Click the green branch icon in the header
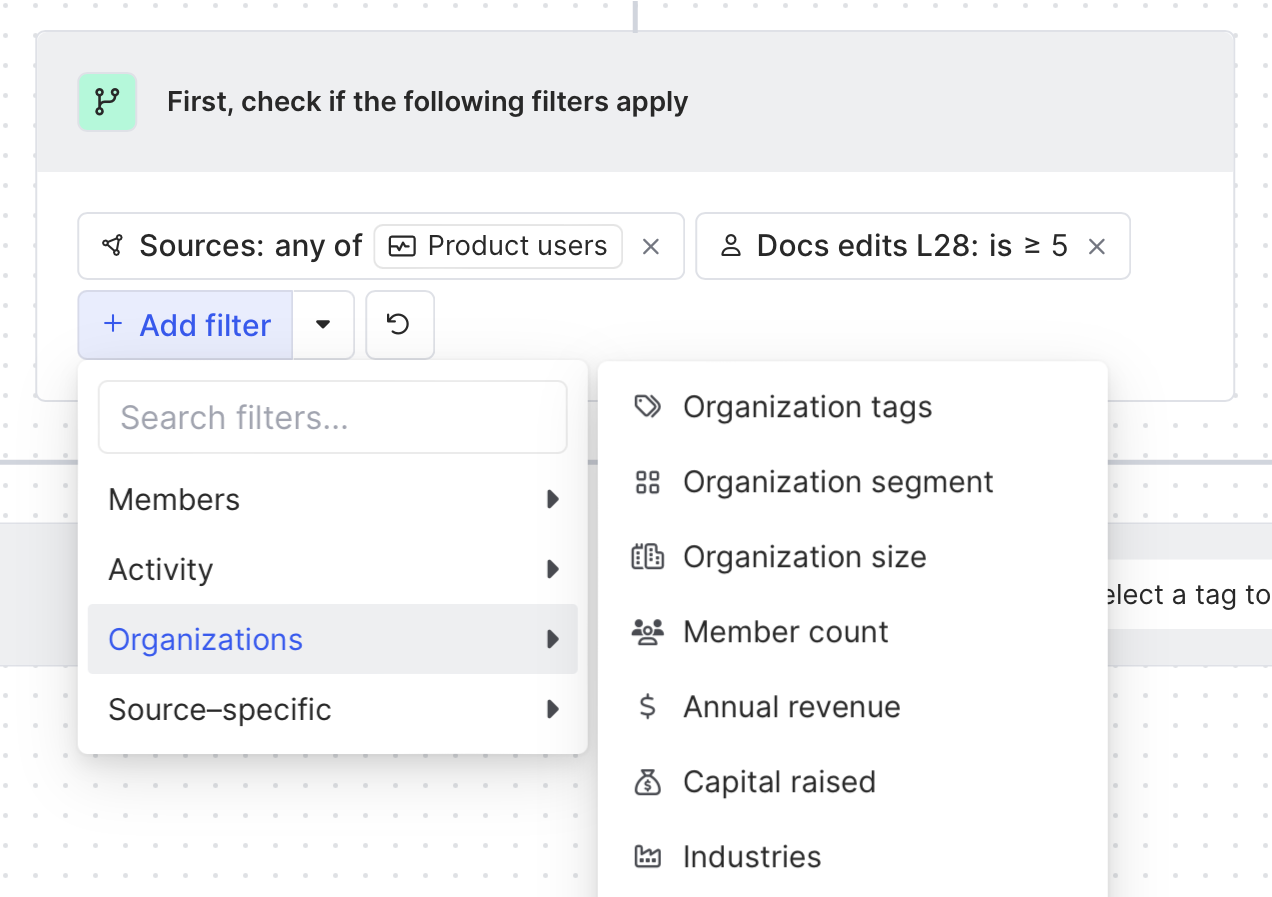Screen dimensions: 1272x897 tap(107, 101)
